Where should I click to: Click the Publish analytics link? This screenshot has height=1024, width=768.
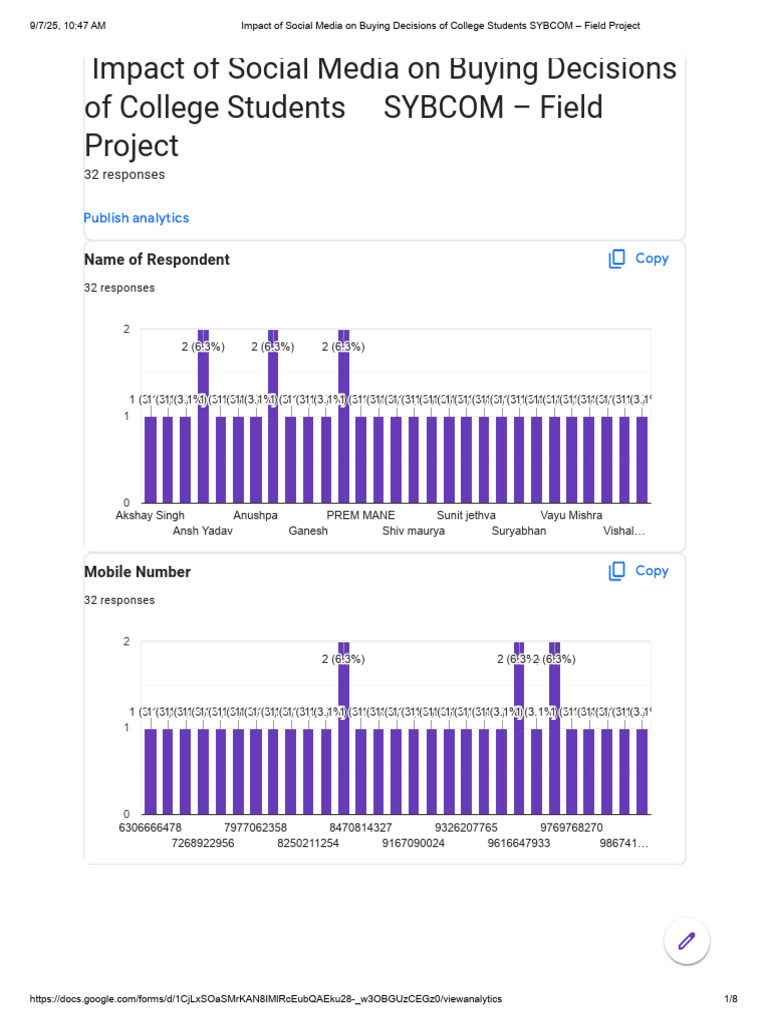point(136,218)
